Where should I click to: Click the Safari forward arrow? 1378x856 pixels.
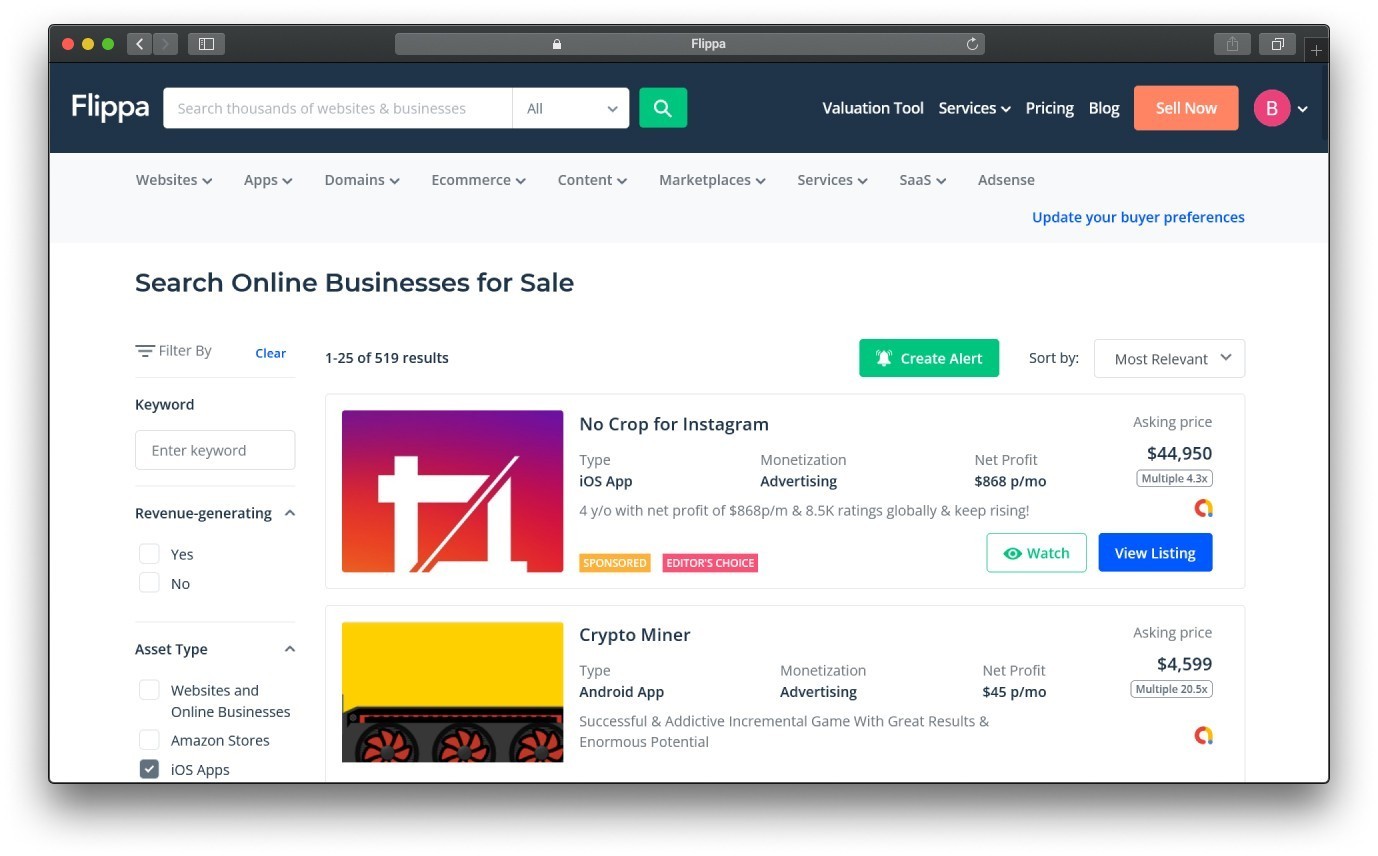[x=165, y=44]
